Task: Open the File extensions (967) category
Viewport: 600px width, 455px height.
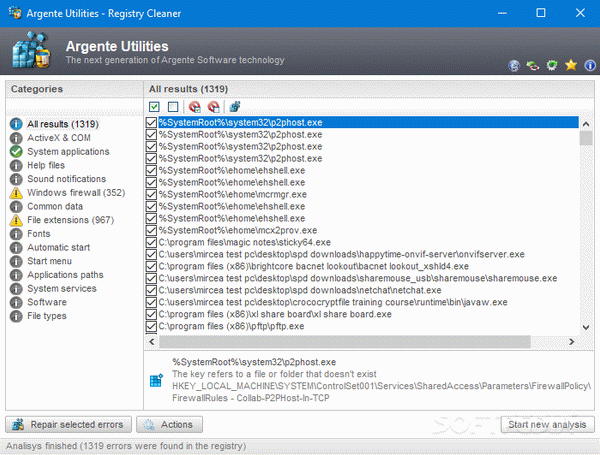Action: (70, 220)
